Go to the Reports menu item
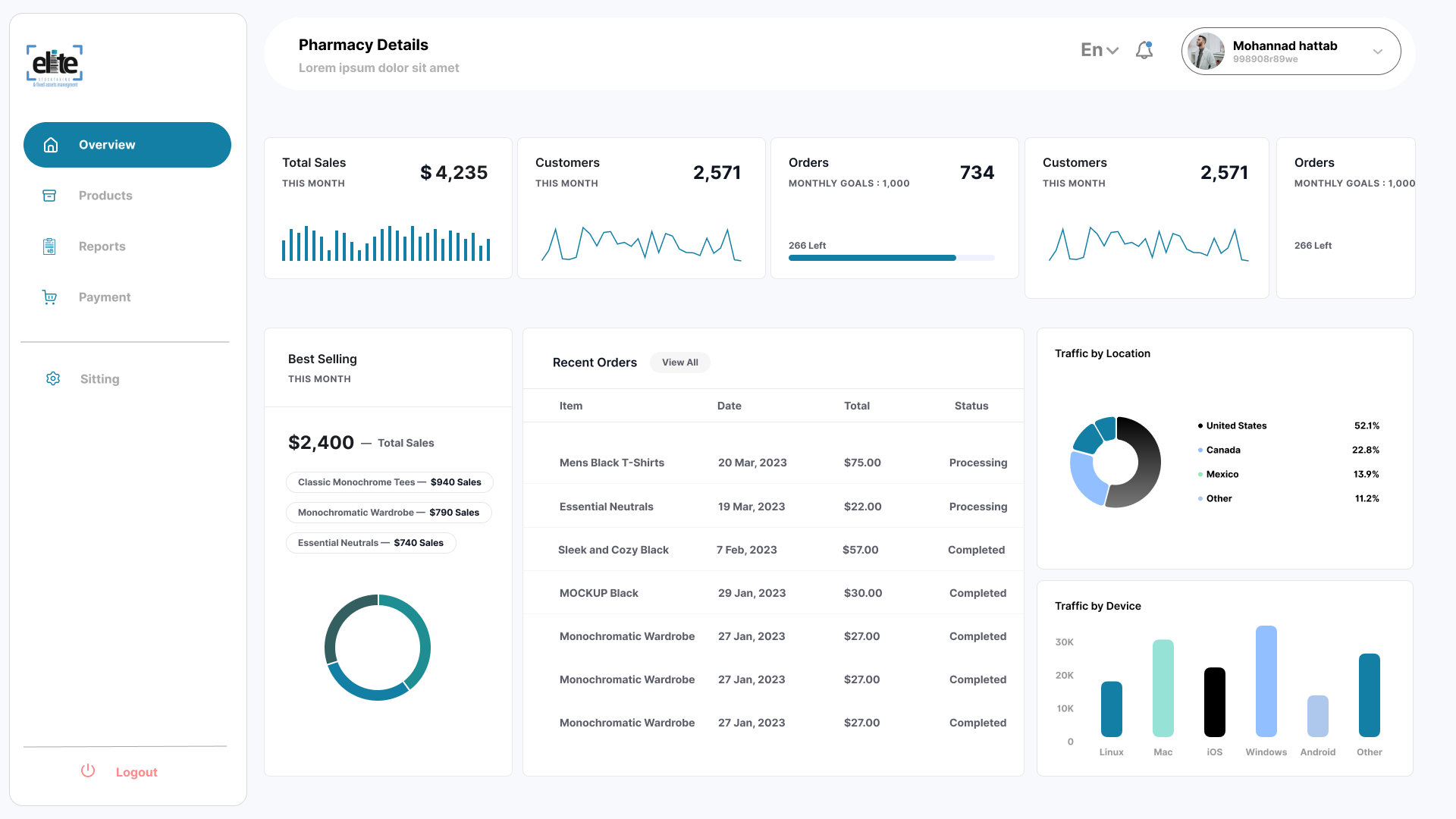Screen dimensions: 1456x819 coord(102,246)
